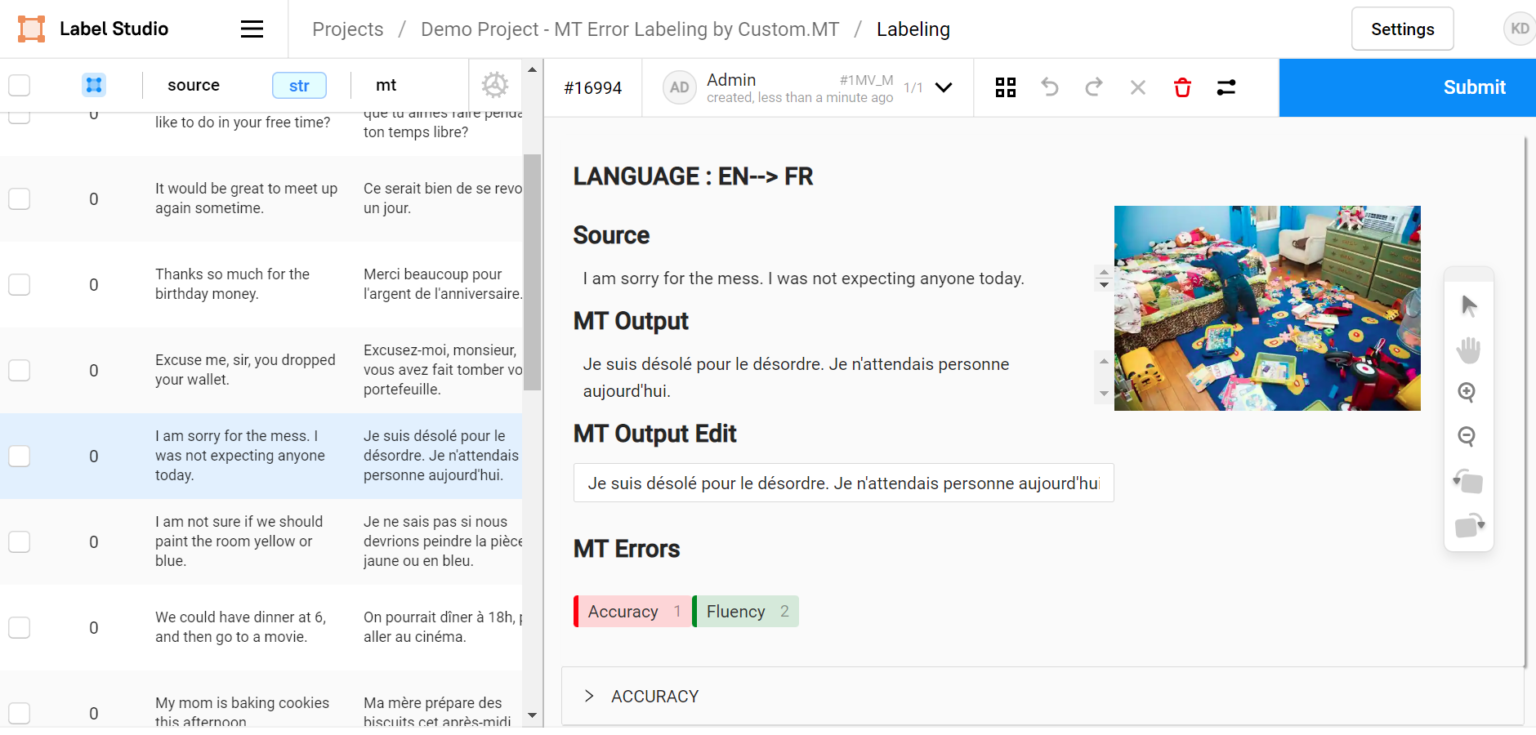Reset the current annotation
The height and width of the screenshot is (735, 1536).
pos(1137,87)
